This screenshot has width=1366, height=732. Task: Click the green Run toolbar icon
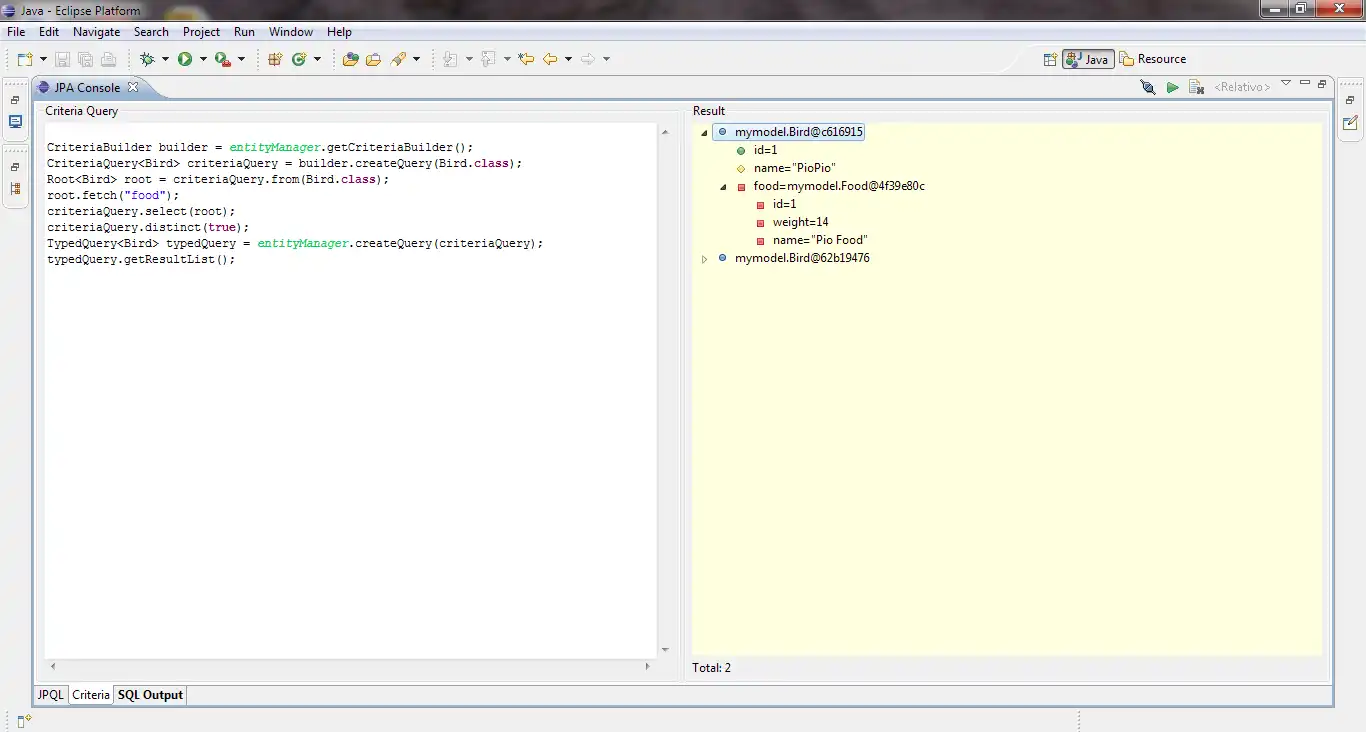(x=185, y=60)
